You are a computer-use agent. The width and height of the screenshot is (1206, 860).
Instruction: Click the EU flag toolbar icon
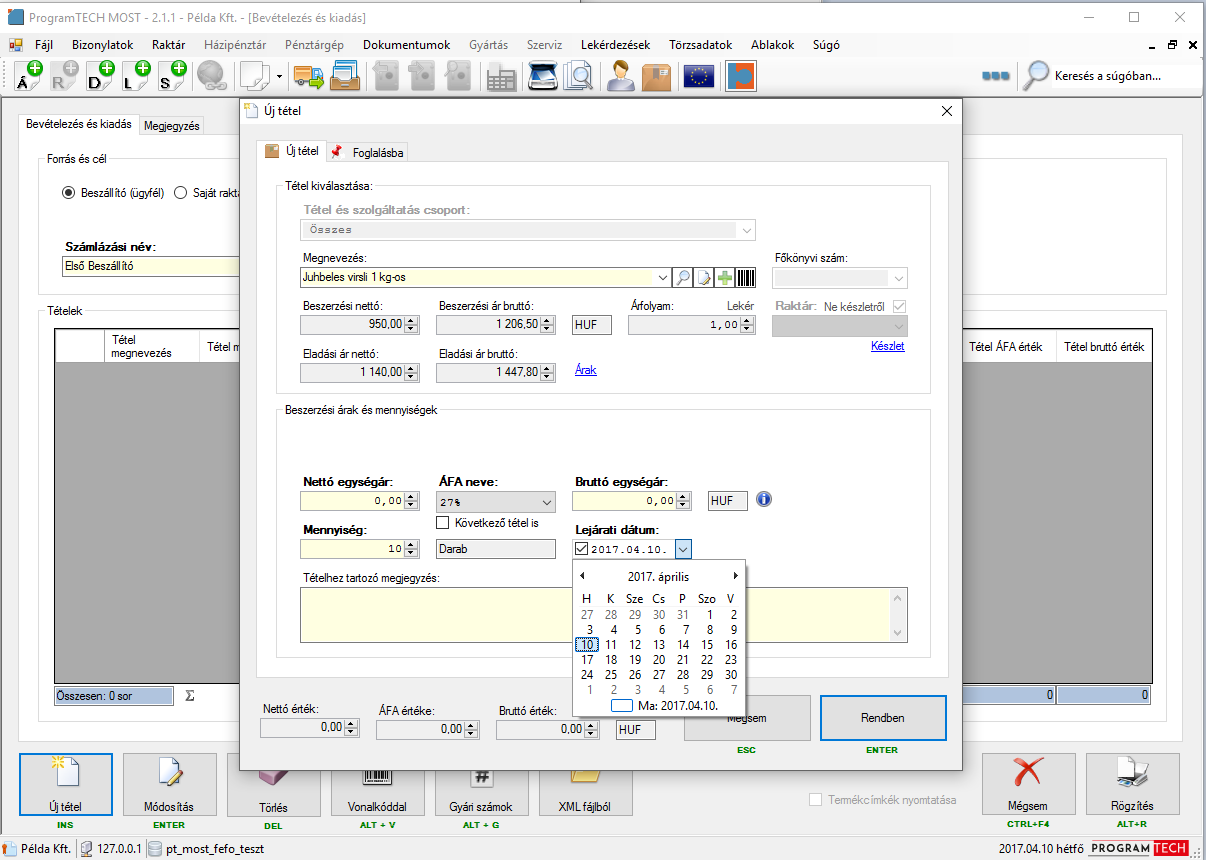tap(698, 76)
